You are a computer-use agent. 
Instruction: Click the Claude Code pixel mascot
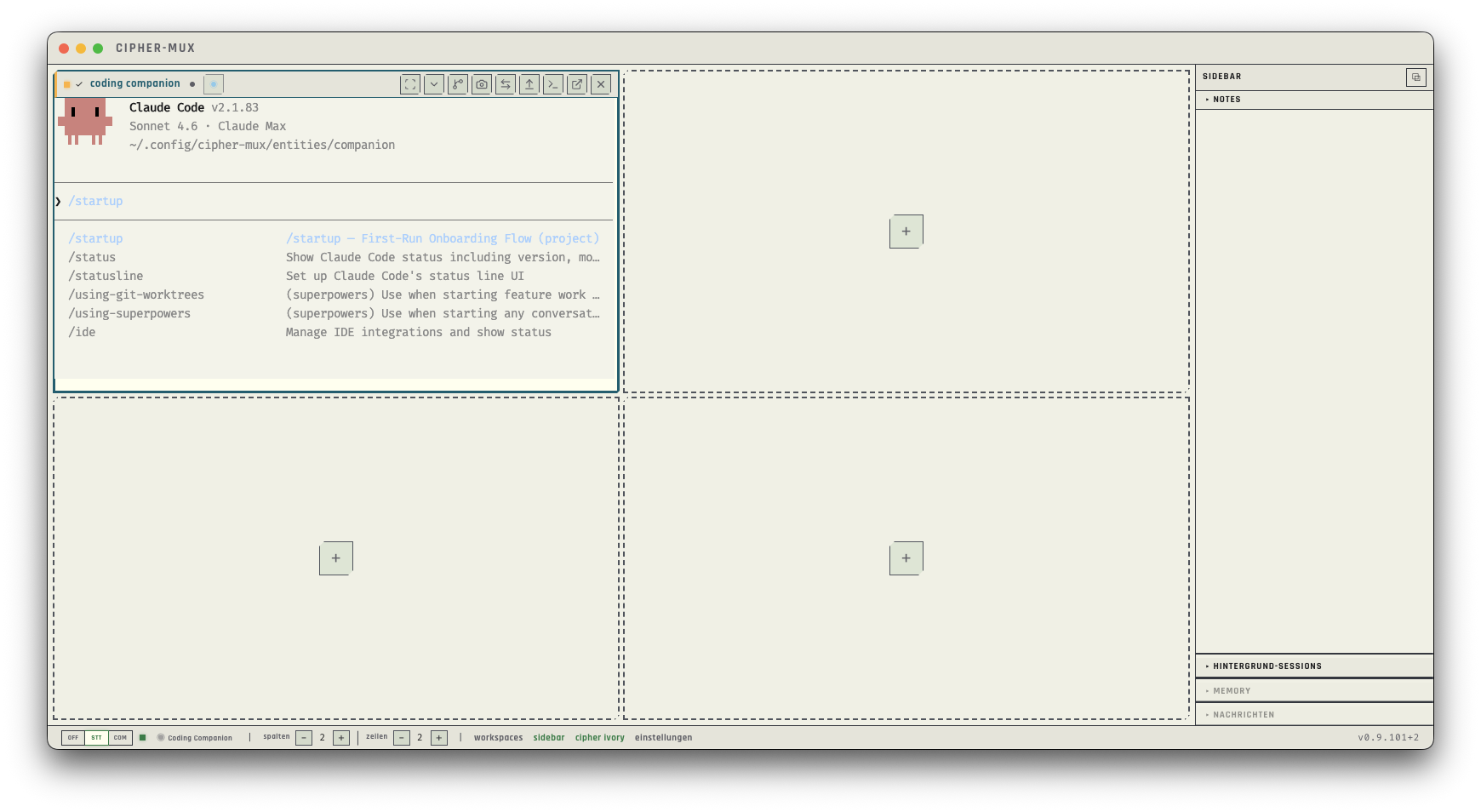click(x=85, y=121)
